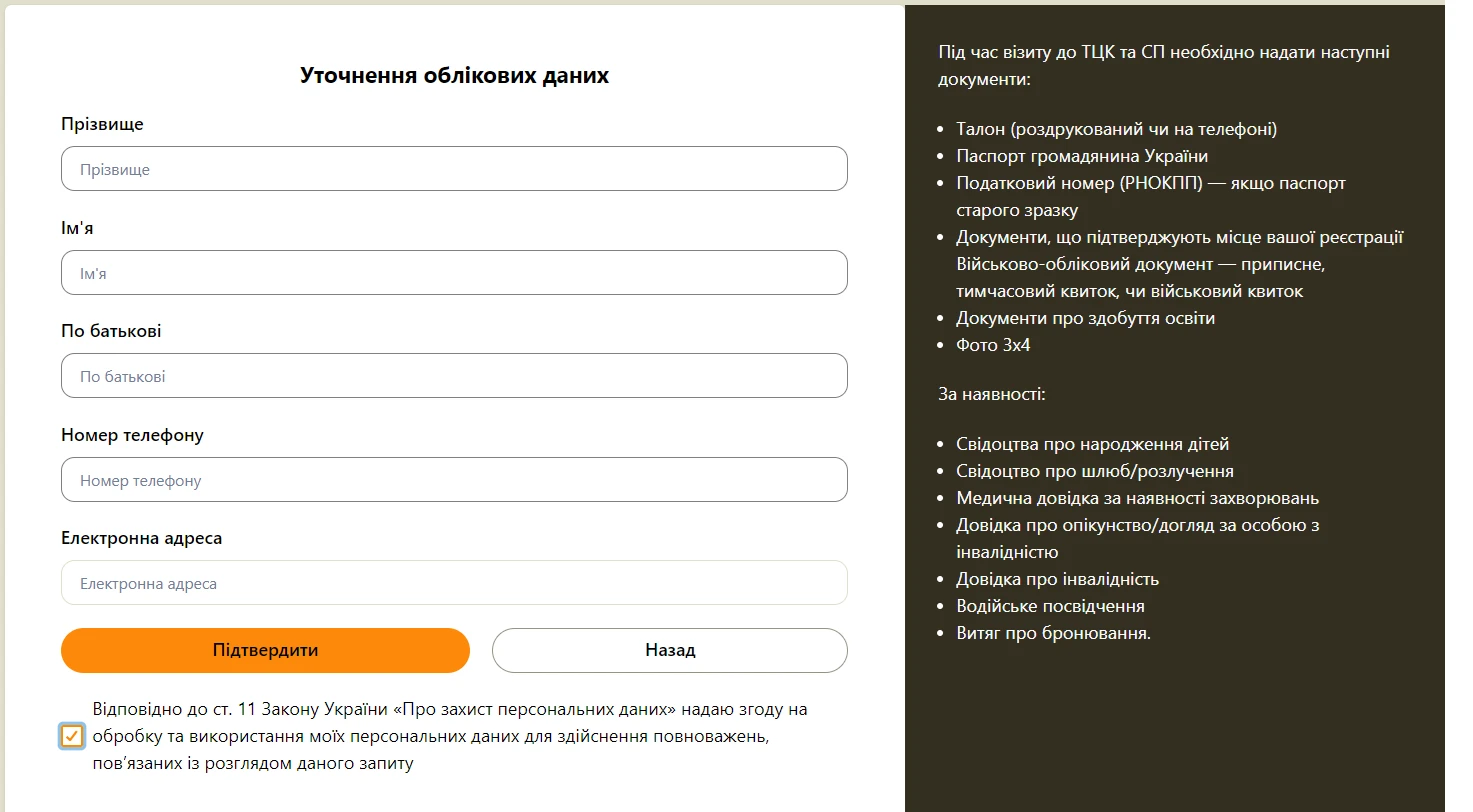Image resolution: width=1473 pixels, height=812 pixels.
Task: Click the За наявності subheading
Action: pyautogui.click(x=991, y=394)
